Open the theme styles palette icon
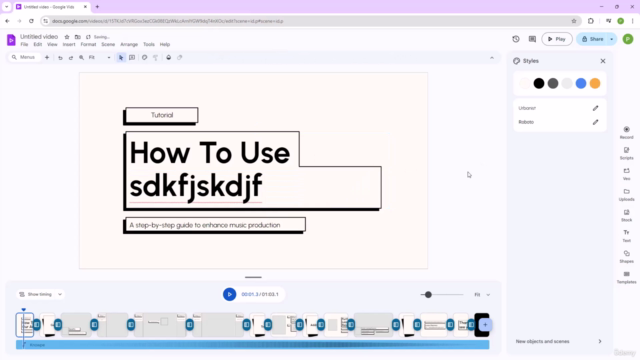Viewport: 640px width, 360px height. (144, 58)
